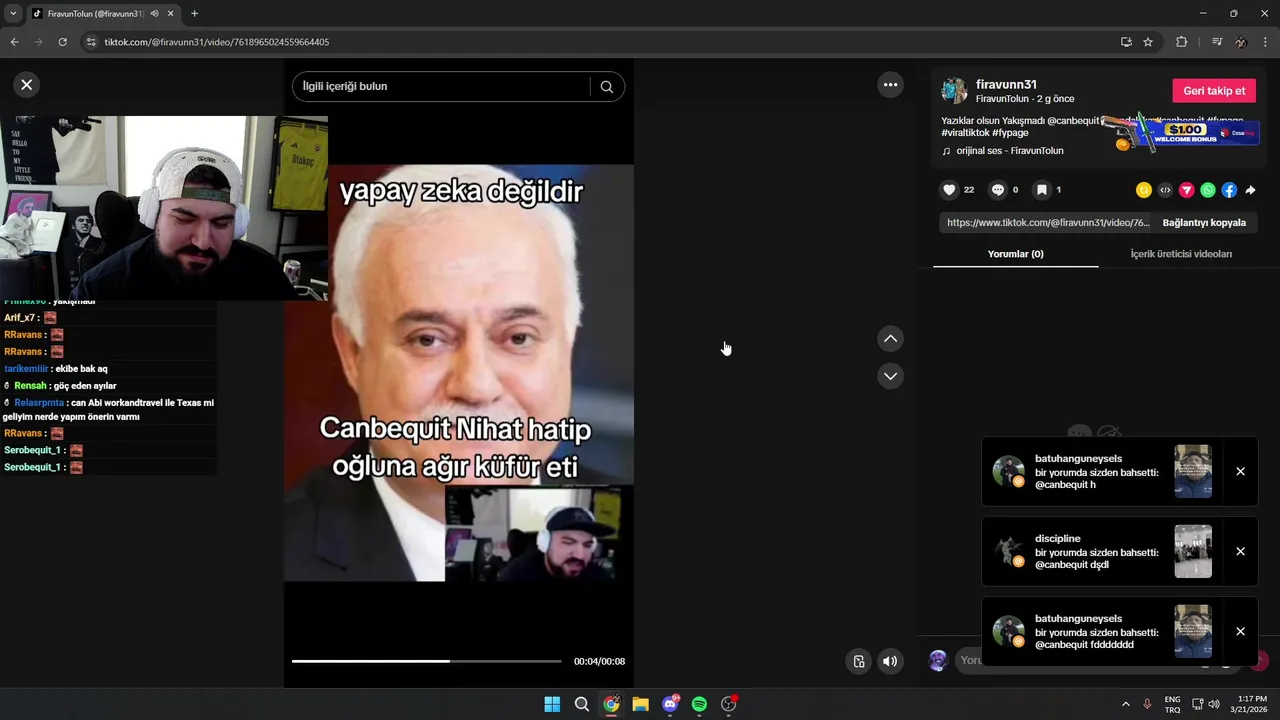
Task: Open clock showing 1:17 PM
Action: [1251, 704]
